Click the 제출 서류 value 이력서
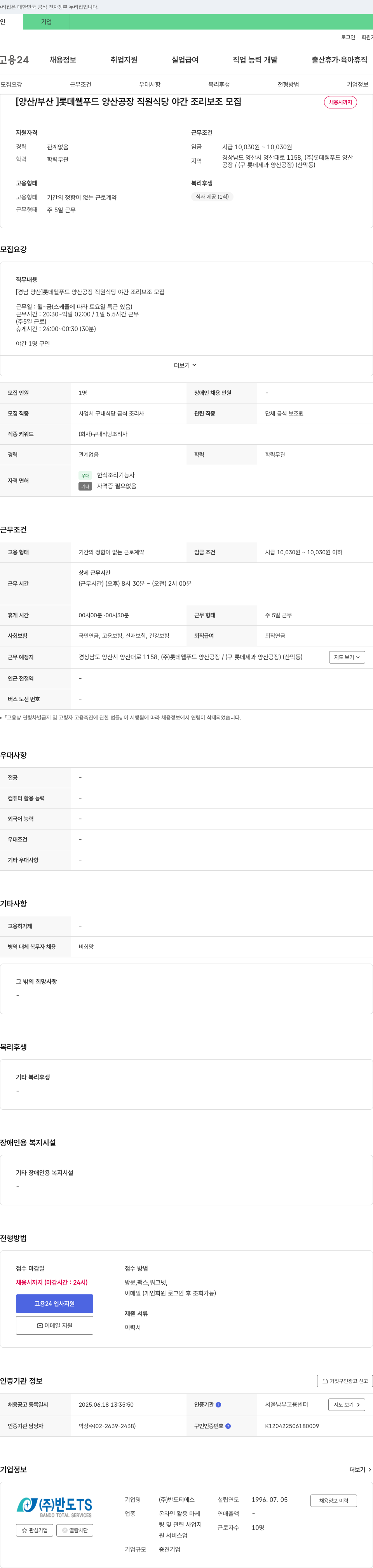The width and height of the screenshot is (373, 1568). (x=132, y=1327)
